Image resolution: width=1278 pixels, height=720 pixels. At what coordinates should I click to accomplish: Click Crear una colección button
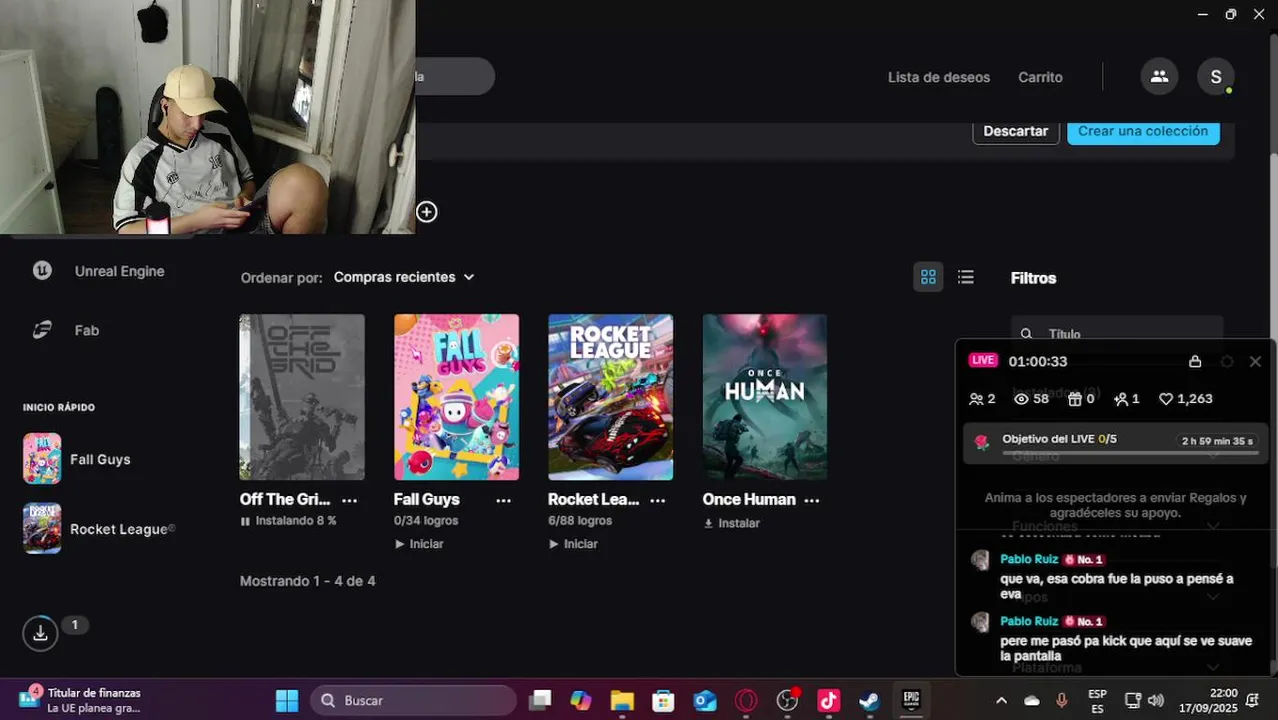tap(1143, 131)
